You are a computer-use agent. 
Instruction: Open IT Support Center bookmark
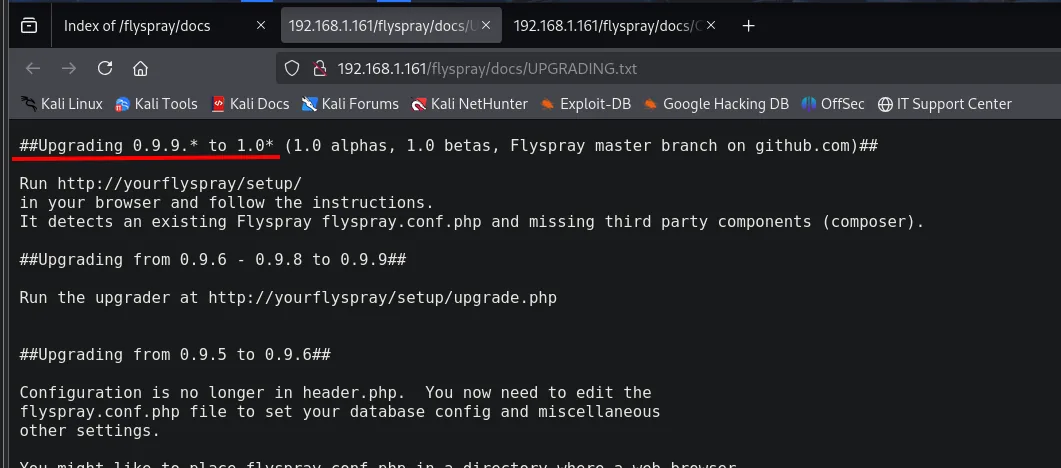coord(945,104)
